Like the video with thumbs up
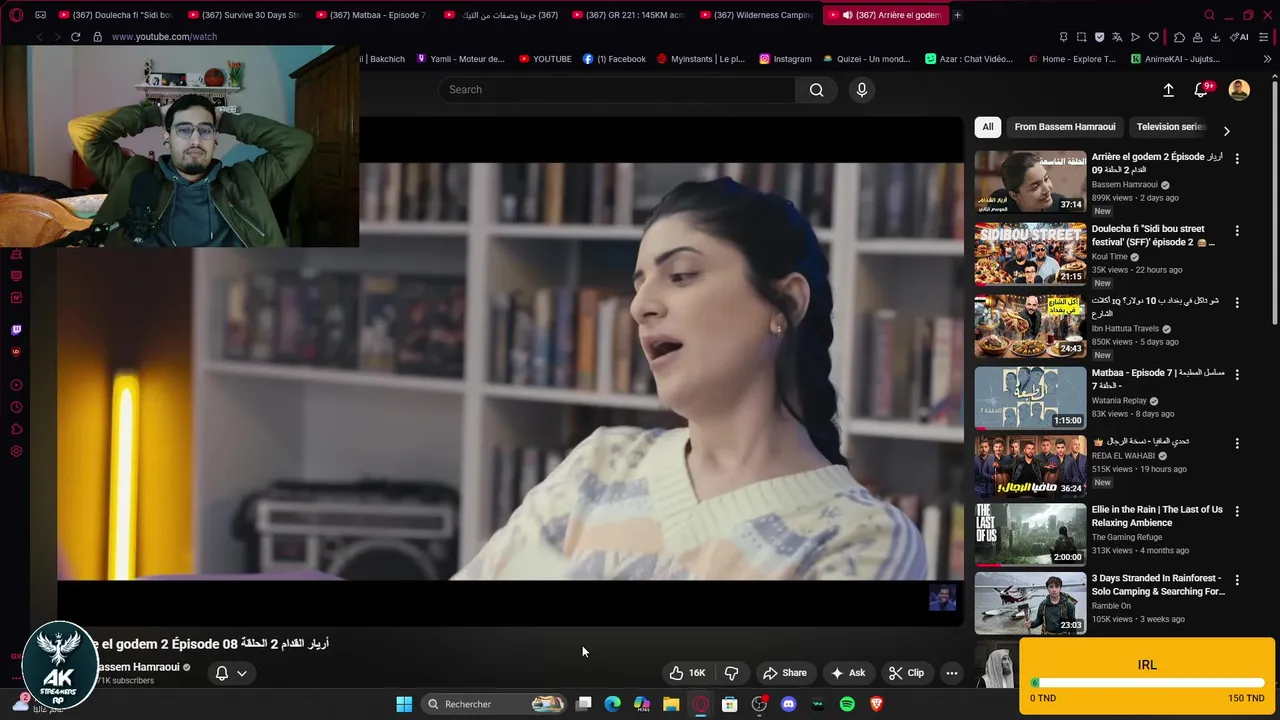The image size is (1280, 720). pos(687,673)
